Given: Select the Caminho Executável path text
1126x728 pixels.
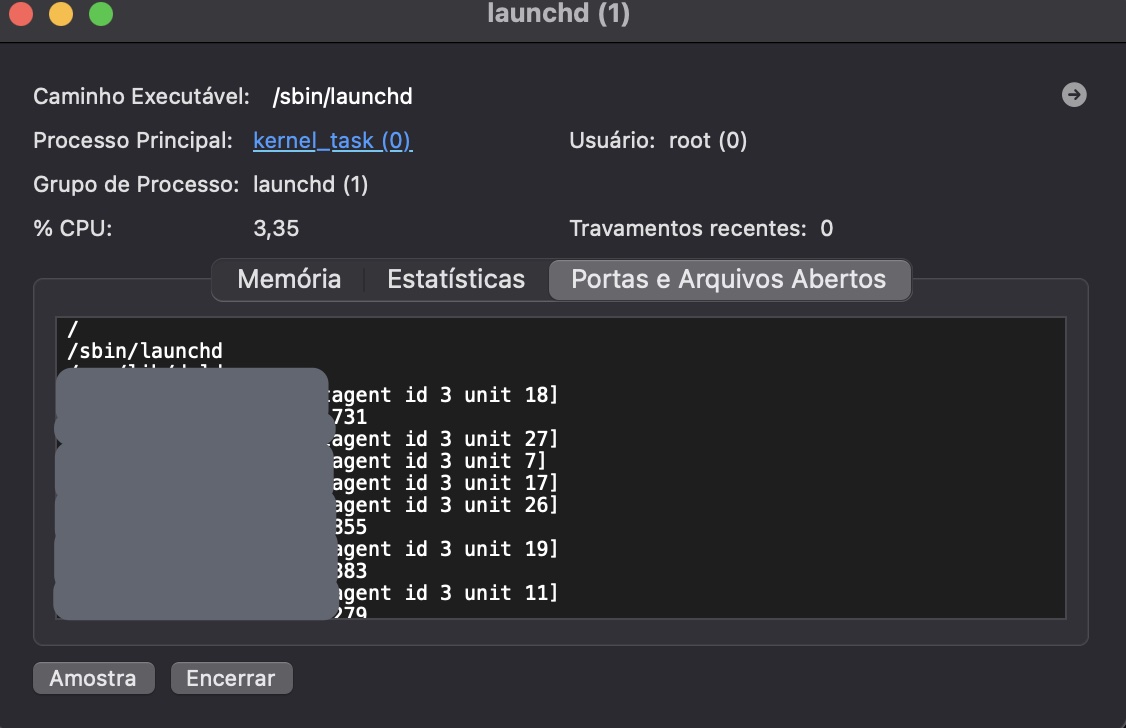Looking at the screenshot, I should tap(342, 96).
